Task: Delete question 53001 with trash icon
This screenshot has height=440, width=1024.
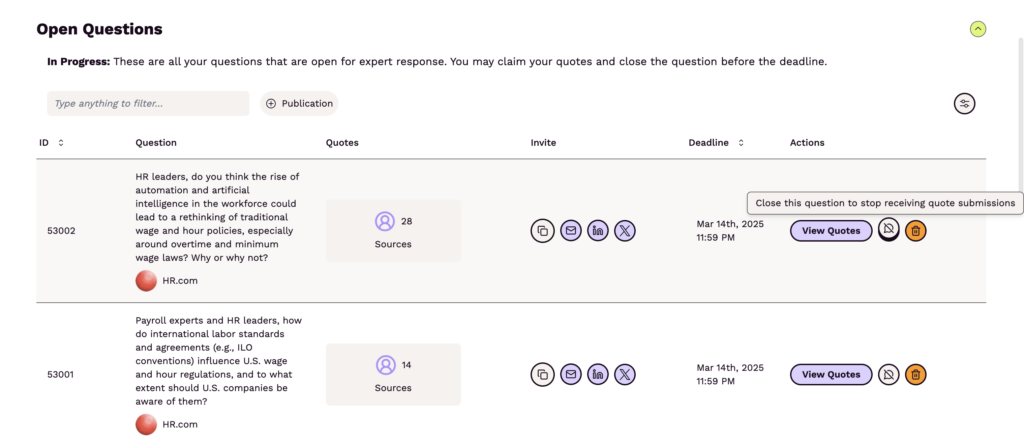Action: coord(916,375)
